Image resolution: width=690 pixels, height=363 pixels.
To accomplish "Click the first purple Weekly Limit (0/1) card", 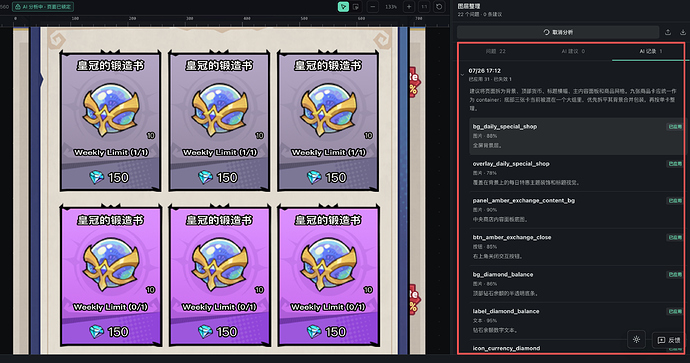I will 111,276.
